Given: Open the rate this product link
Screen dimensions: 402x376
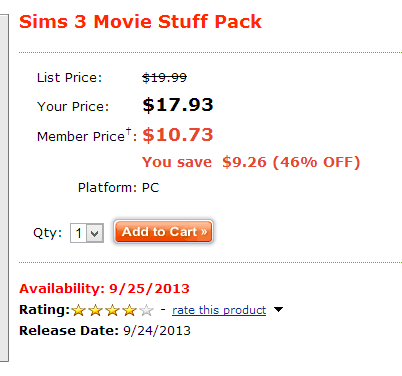Looking at the screenshot, I should coord(219,310).
